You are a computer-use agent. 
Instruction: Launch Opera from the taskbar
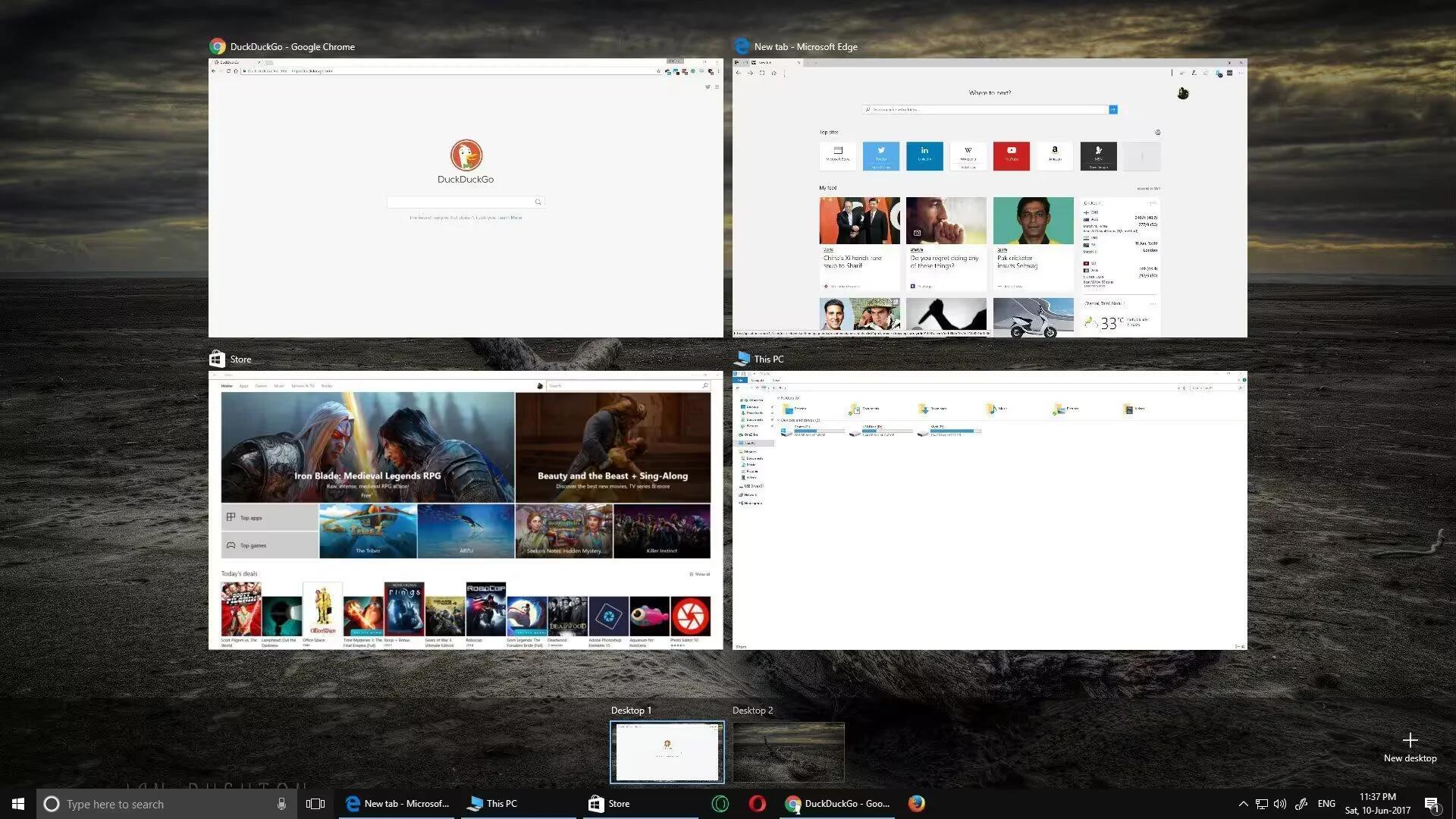point(757,804)
